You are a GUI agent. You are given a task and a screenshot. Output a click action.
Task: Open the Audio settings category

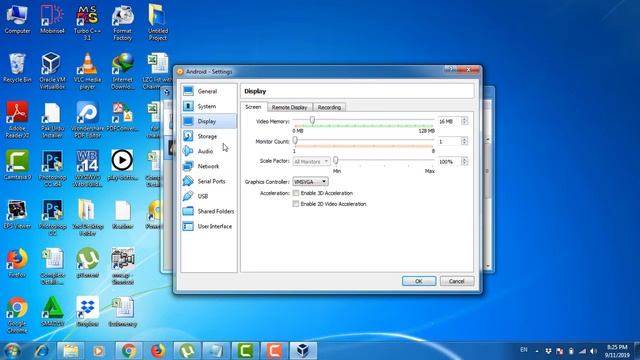[209, 151]
